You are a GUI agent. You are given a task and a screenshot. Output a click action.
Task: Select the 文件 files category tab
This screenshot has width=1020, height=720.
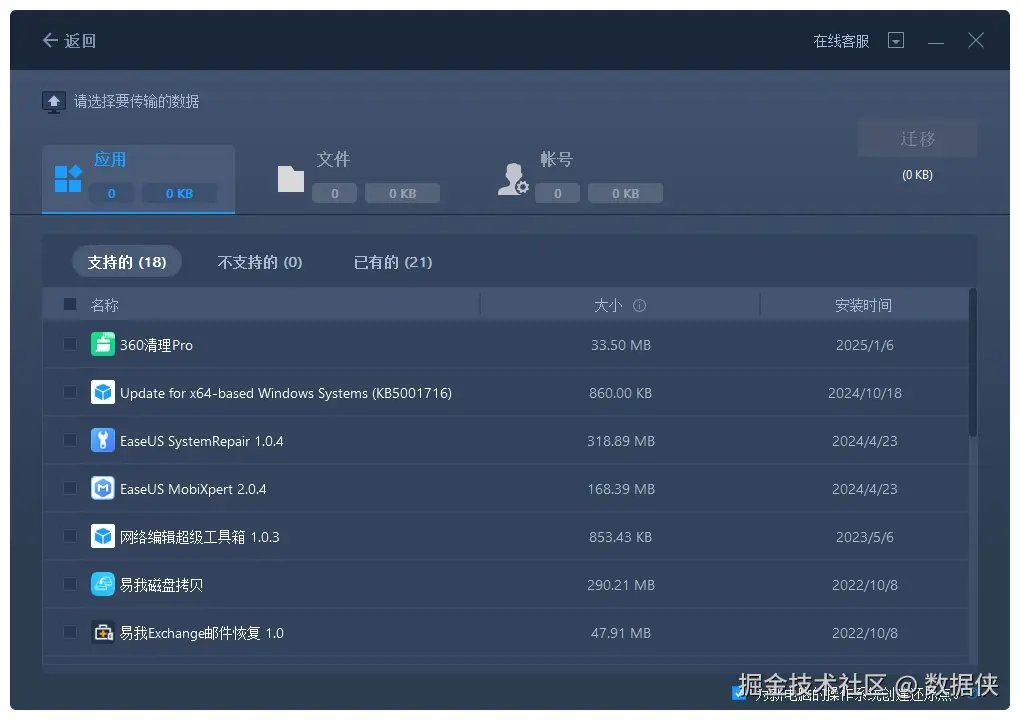point(359,179)
